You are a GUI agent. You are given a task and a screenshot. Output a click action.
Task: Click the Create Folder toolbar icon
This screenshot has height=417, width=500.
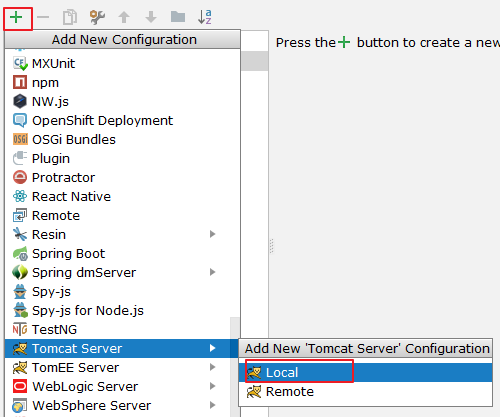coord(178,17)
